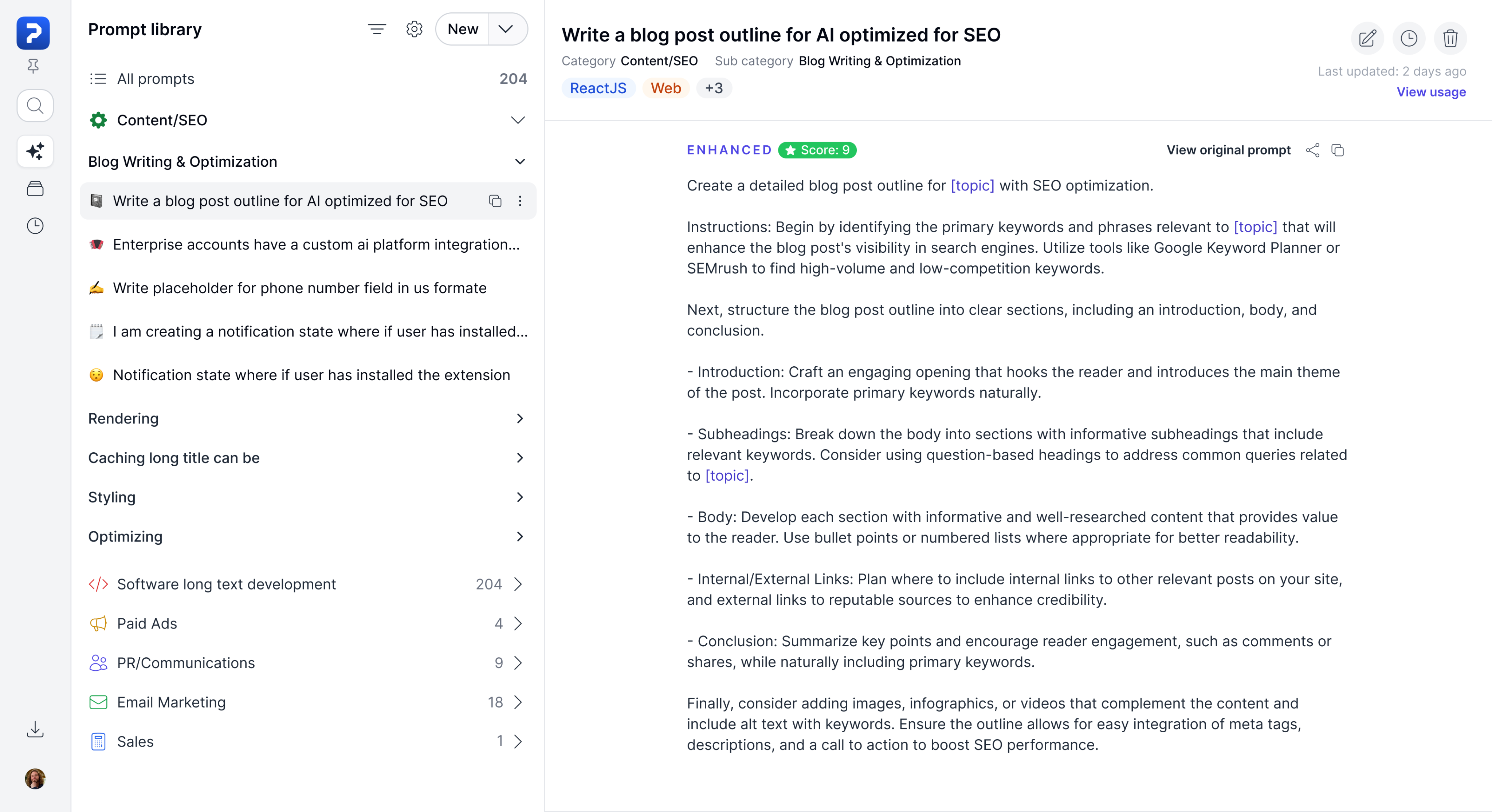
Task: Select All prompts list item
Action: tap(155, 79)
